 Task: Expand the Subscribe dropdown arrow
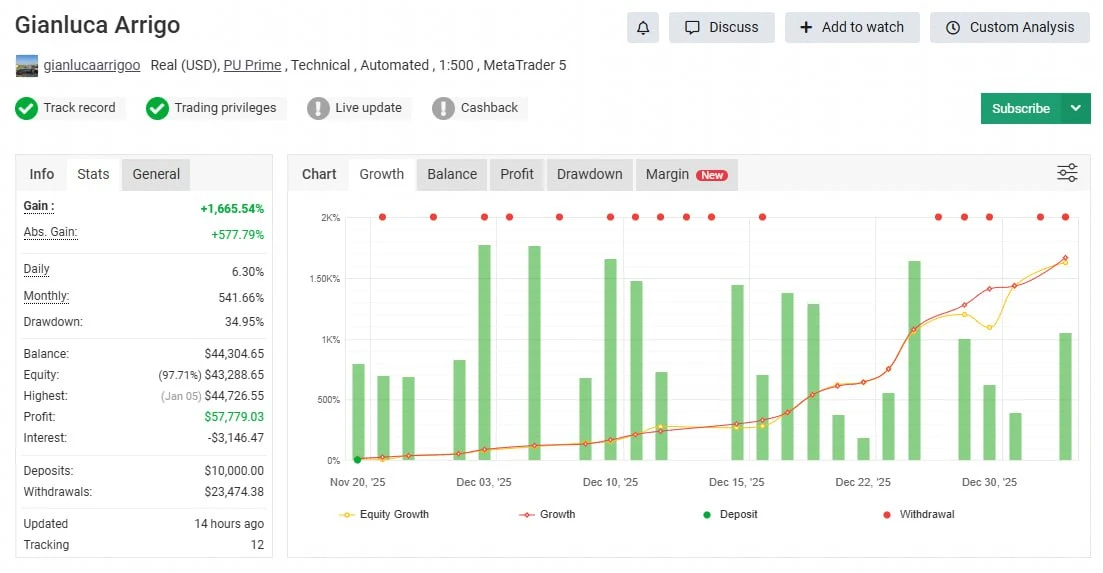tap(1076, 108)
